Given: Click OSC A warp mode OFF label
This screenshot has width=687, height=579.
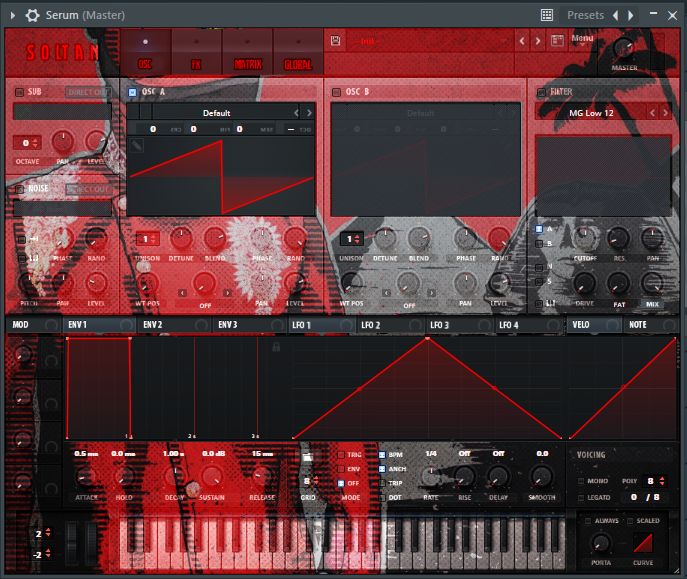Looking at the screenshot, I should [205, 305].
